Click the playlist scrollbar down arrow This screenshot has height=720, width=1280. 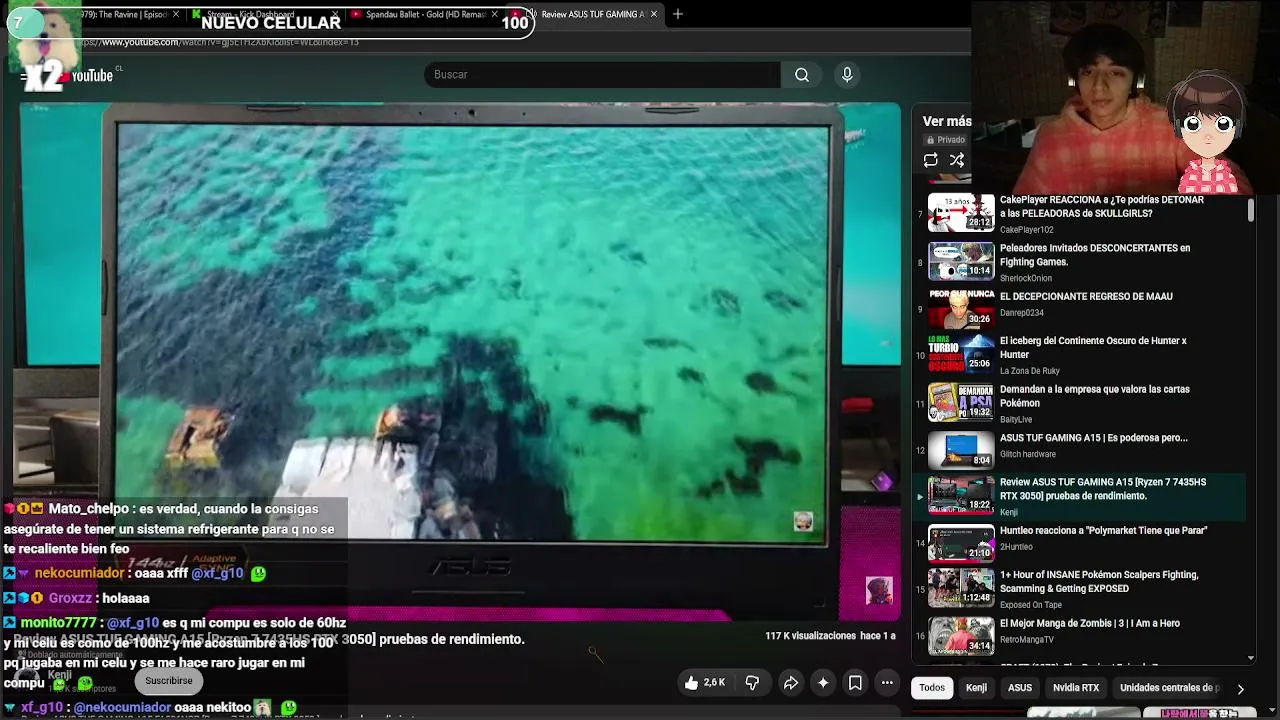pyautogui.click(x=1251, y=657)
